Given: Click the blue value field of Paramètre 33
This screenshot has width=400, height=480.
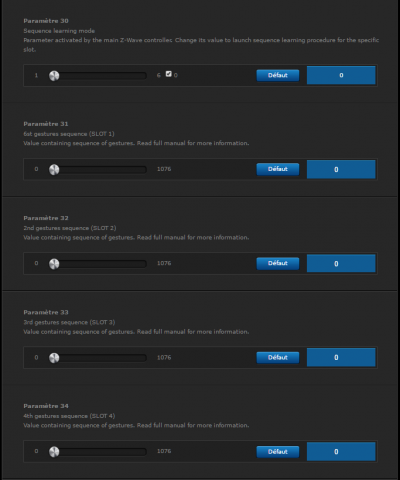Looking at the screenshot, I should [x=341, y=357].
